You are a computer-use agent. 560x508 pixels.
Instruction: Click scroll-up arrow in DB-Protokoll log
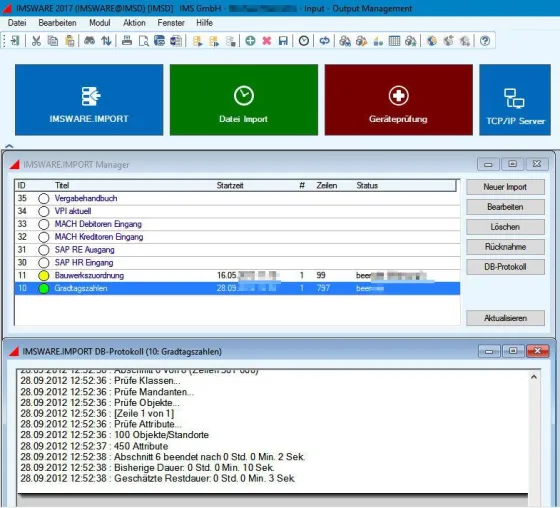click(x=534, y=377)
